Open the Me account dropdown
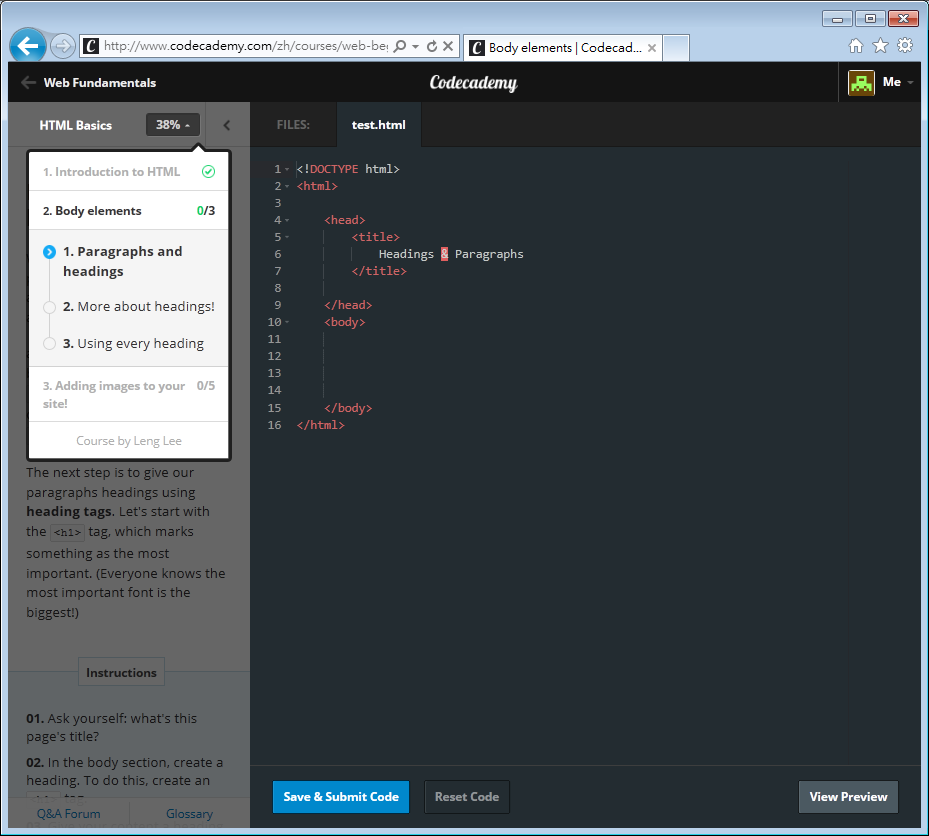The image size is (929, 836). point(897,82)
